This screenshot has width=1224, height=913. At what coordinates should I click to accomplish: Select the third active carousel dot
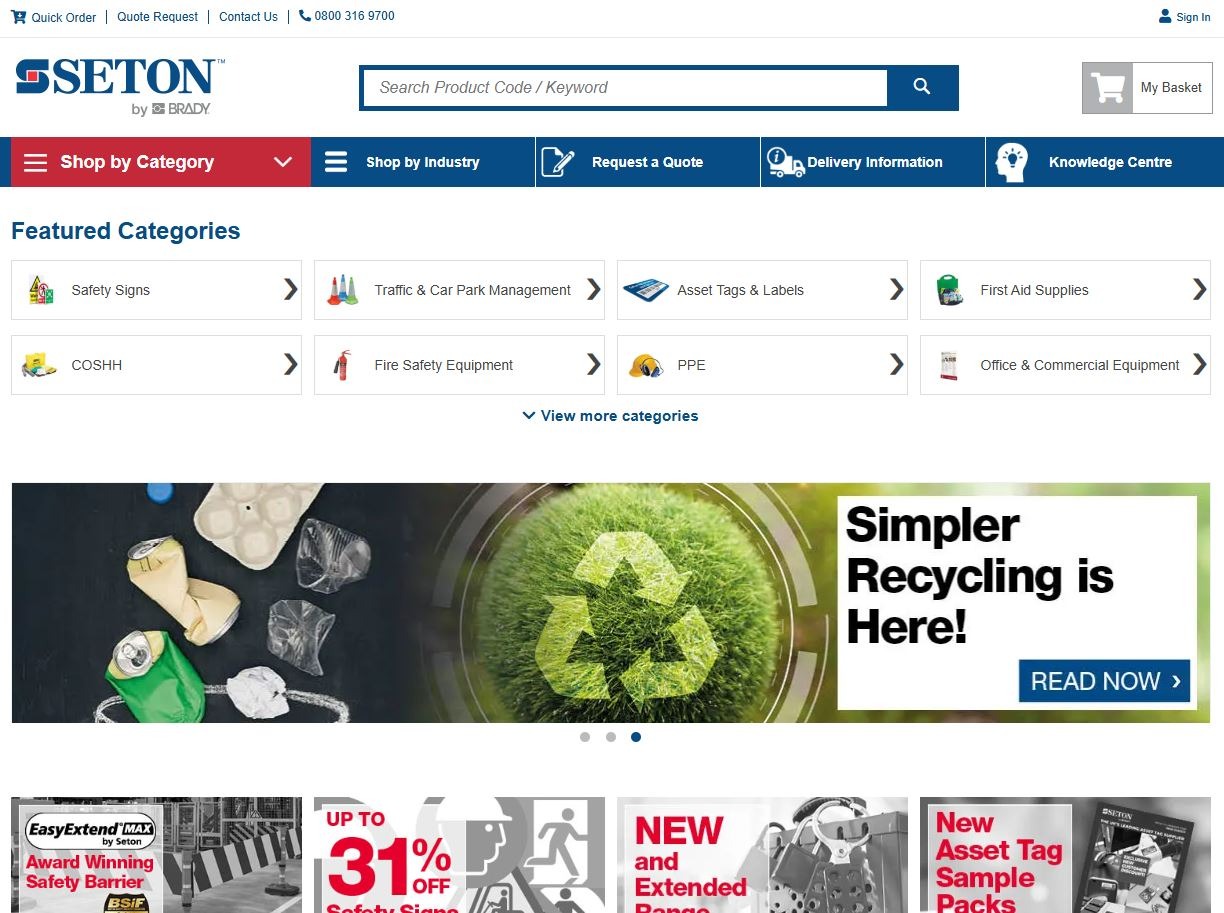point(636,737)
